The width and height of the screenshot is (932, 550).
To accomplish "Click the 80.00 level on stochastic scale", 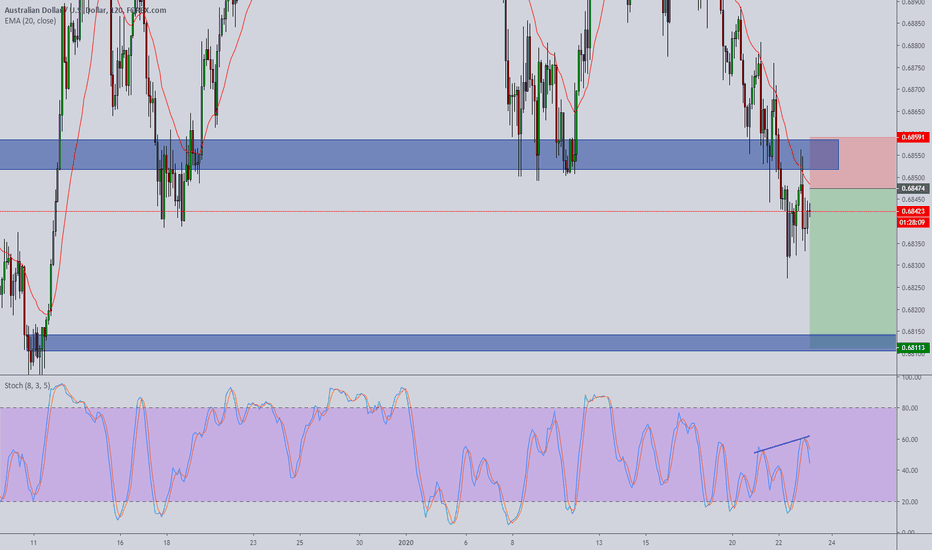I will click(909, 408).
